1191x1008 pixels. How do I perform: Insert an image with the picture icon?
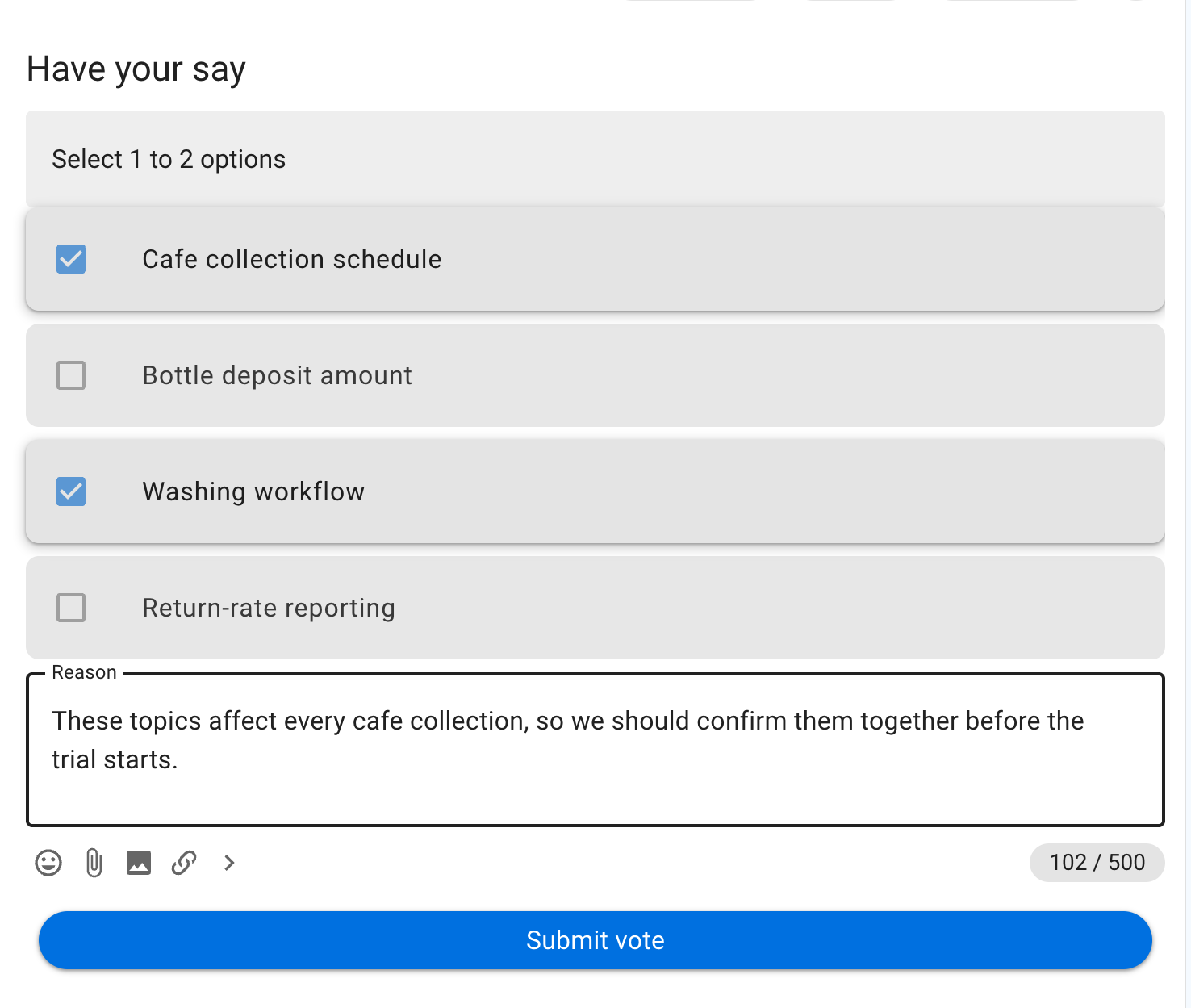click(x=139, y=863)
